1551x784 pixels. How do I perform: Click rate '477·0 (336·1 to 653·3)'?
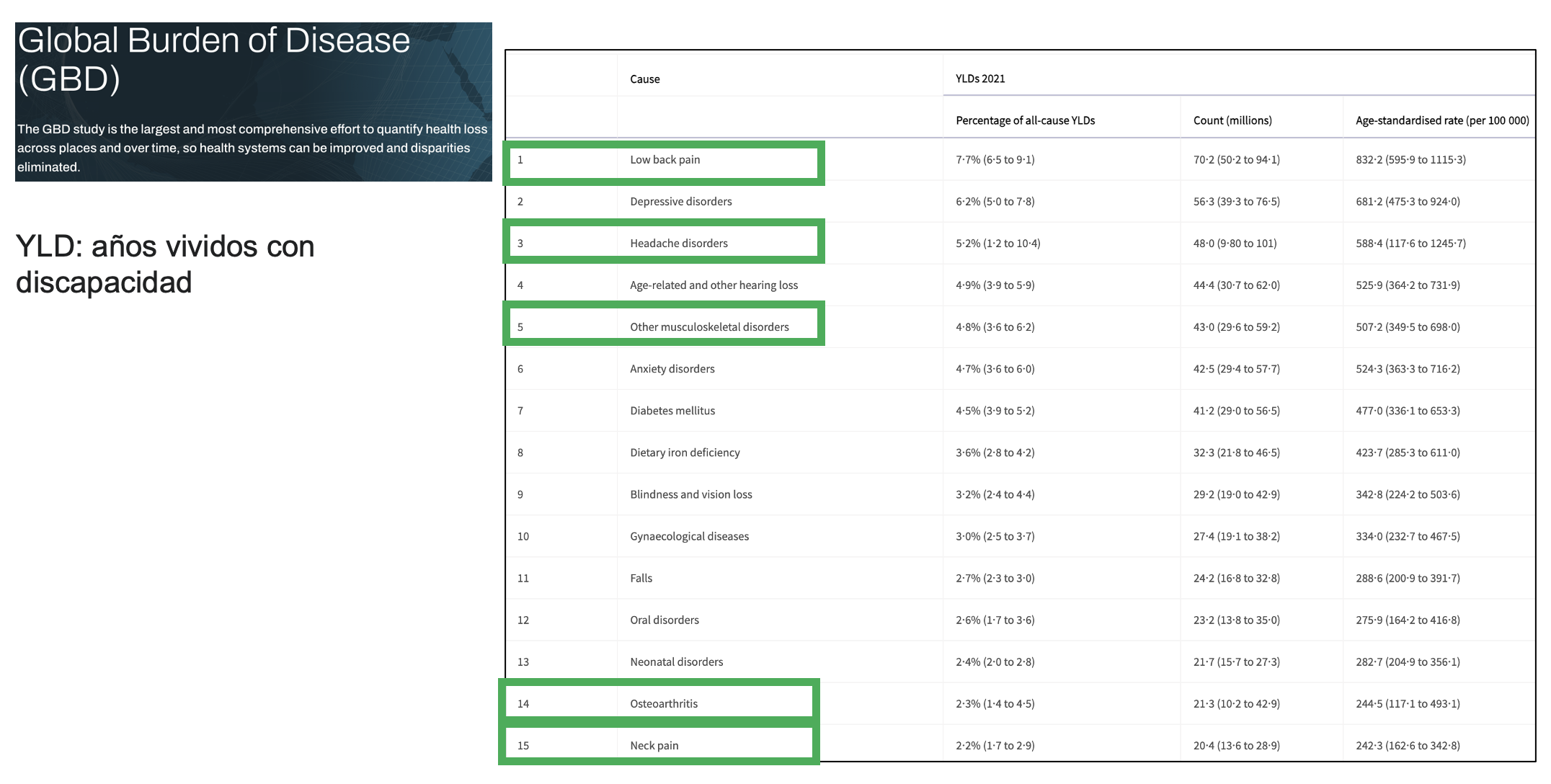[1408, 411]
